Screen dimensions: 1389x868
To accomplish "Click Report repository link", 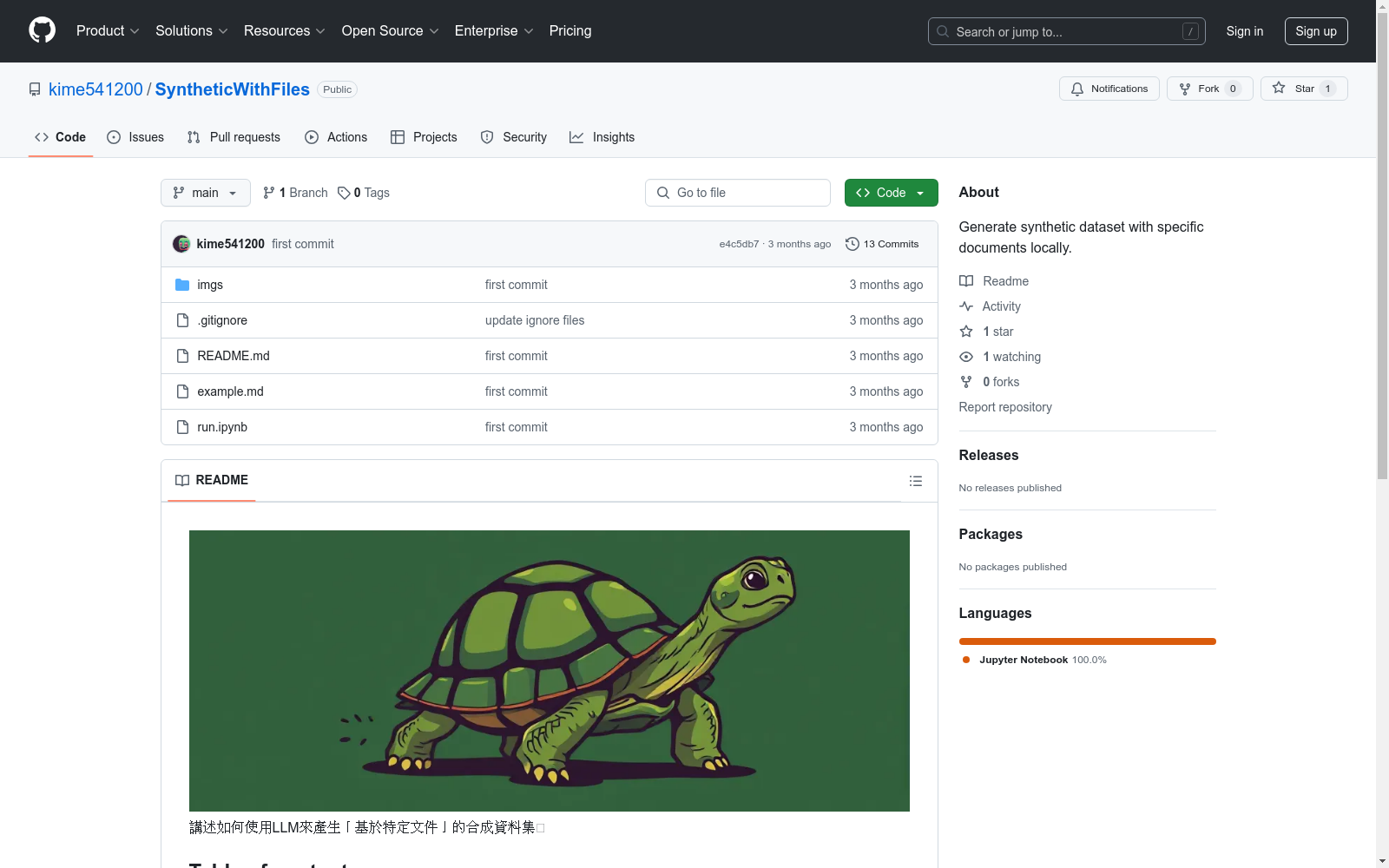I will click(x=1005, y=407).
